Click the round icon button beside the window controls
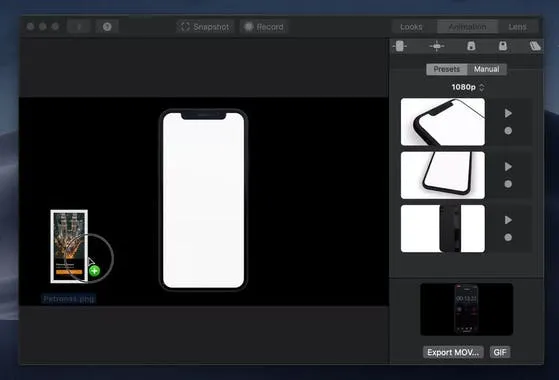Screen dimensions: 559x380 pos(107,27)
